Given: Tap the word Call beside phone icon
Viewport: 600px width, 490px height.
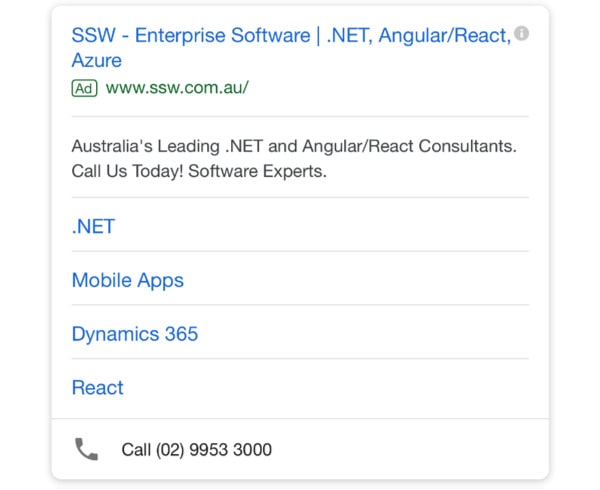Looking at the screenshot, I should [x=136, y=450].
